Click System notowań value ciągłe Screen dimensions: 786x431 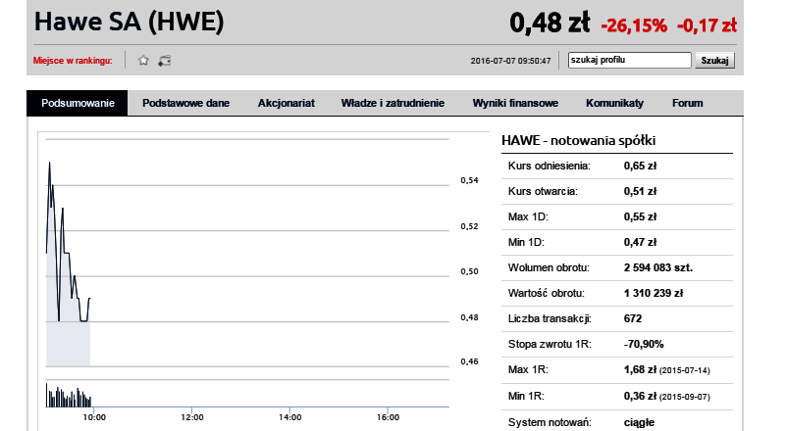point(639,422)
